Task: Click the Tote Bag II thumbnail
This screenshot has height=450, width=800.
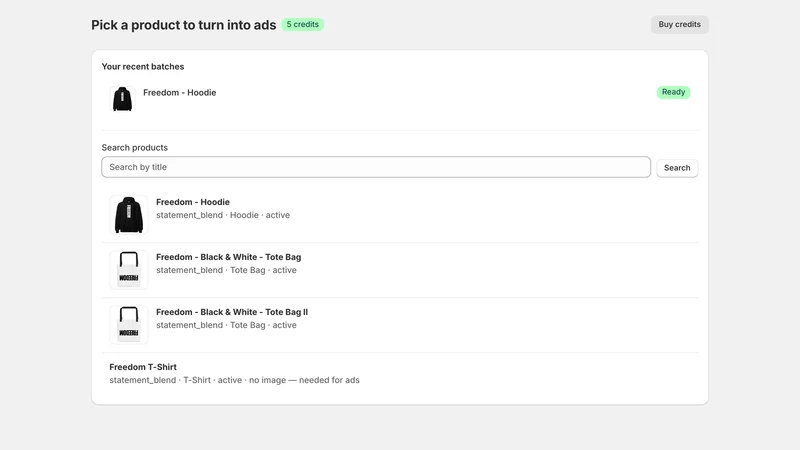Action: [x=129, y=325]
